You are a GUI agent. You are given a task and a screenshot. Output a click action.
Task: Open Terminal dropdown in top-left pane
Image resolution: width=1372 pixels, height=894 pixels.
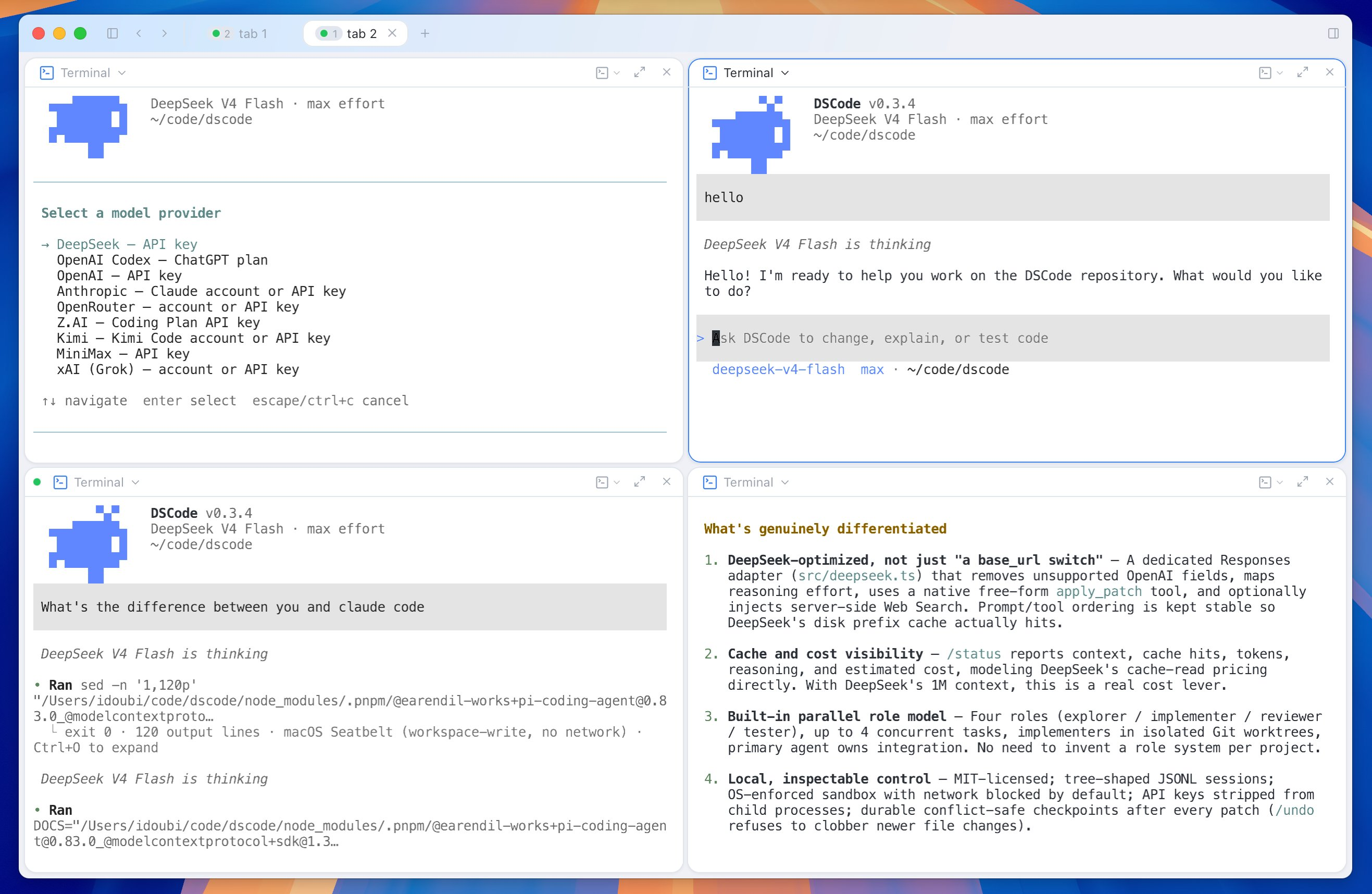point(93,72)
